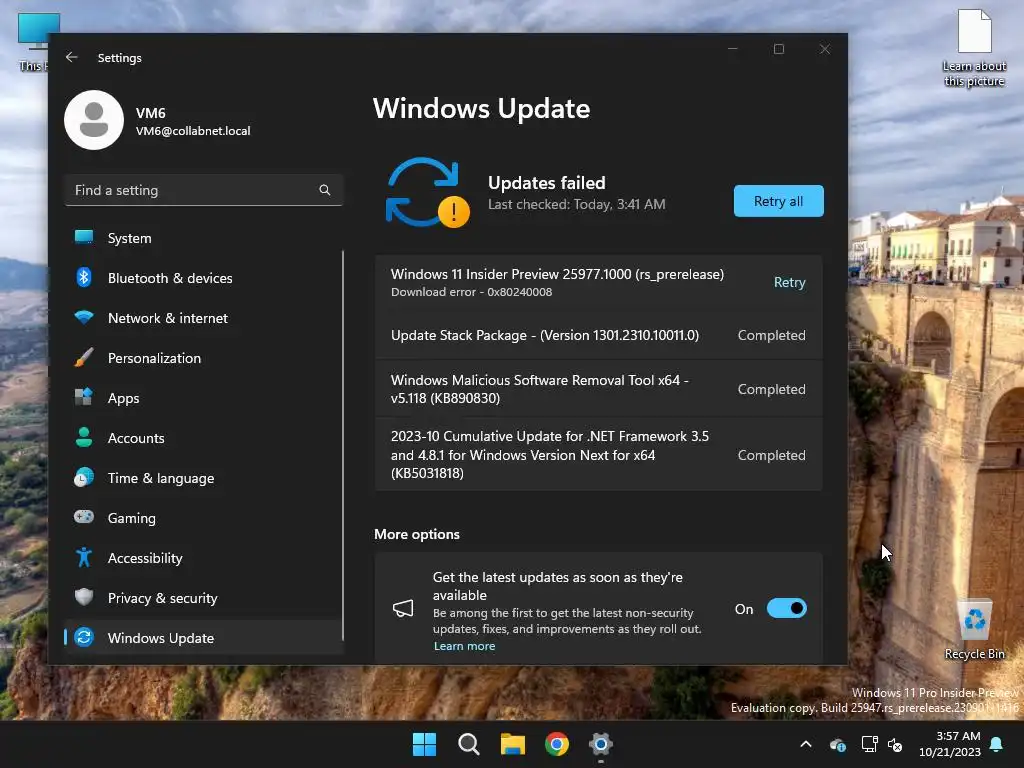Viewport: 1024px width, 768px height.
Task: Click the megaphone icon under More options
Action: [403, 609]
